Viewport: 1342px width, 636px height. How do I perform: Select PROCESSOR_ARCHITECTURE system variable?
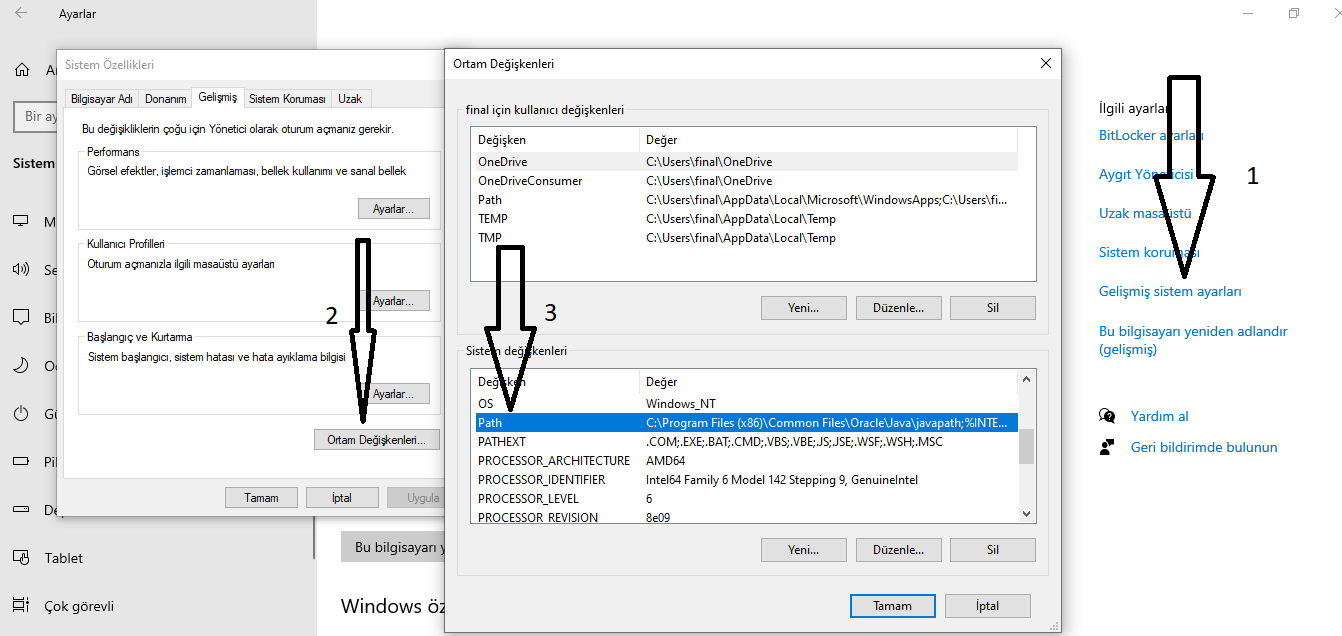(x=746, y=461)
